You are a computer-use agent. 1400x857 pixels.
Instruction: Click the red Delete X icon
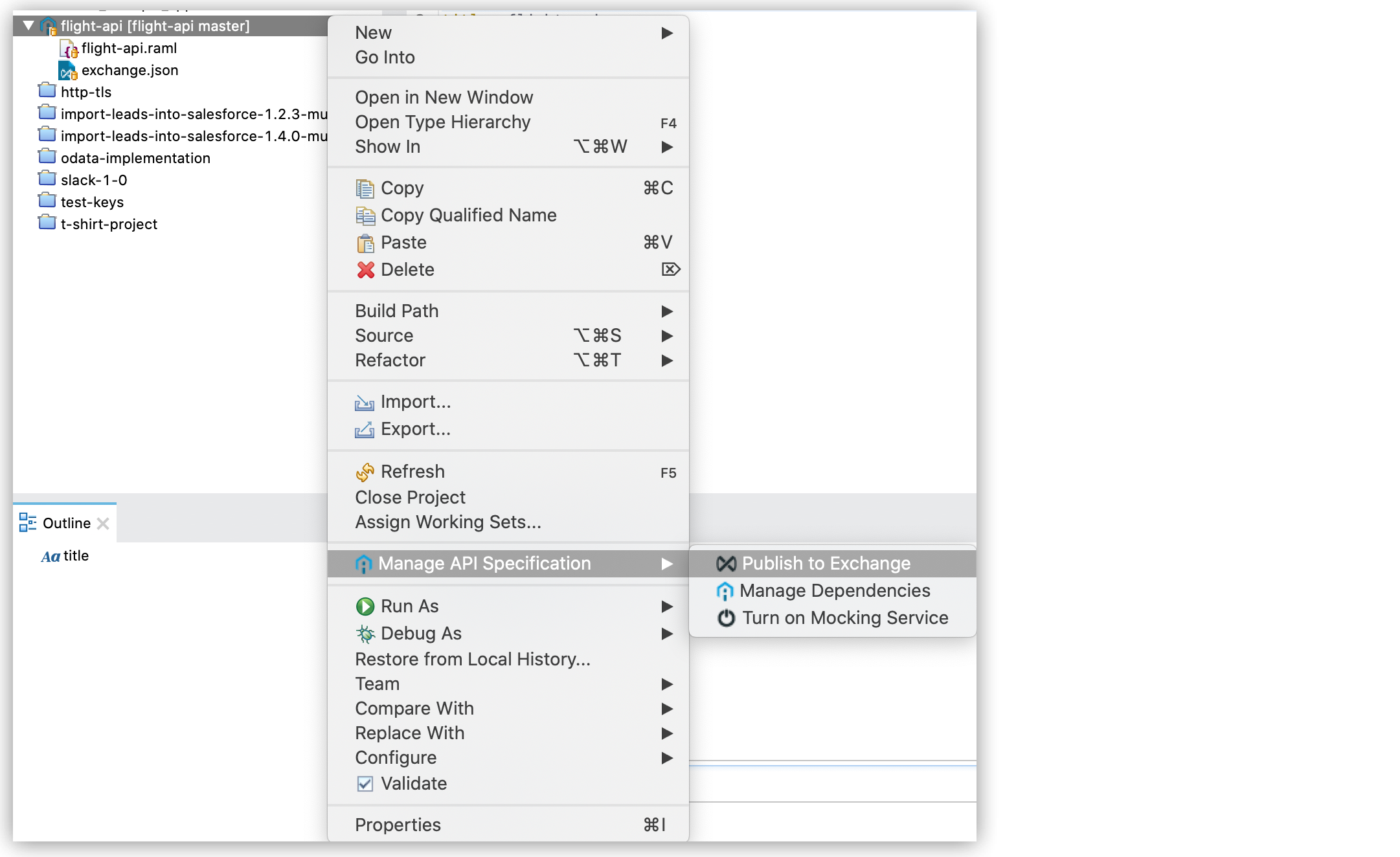[x=365, y=270]
